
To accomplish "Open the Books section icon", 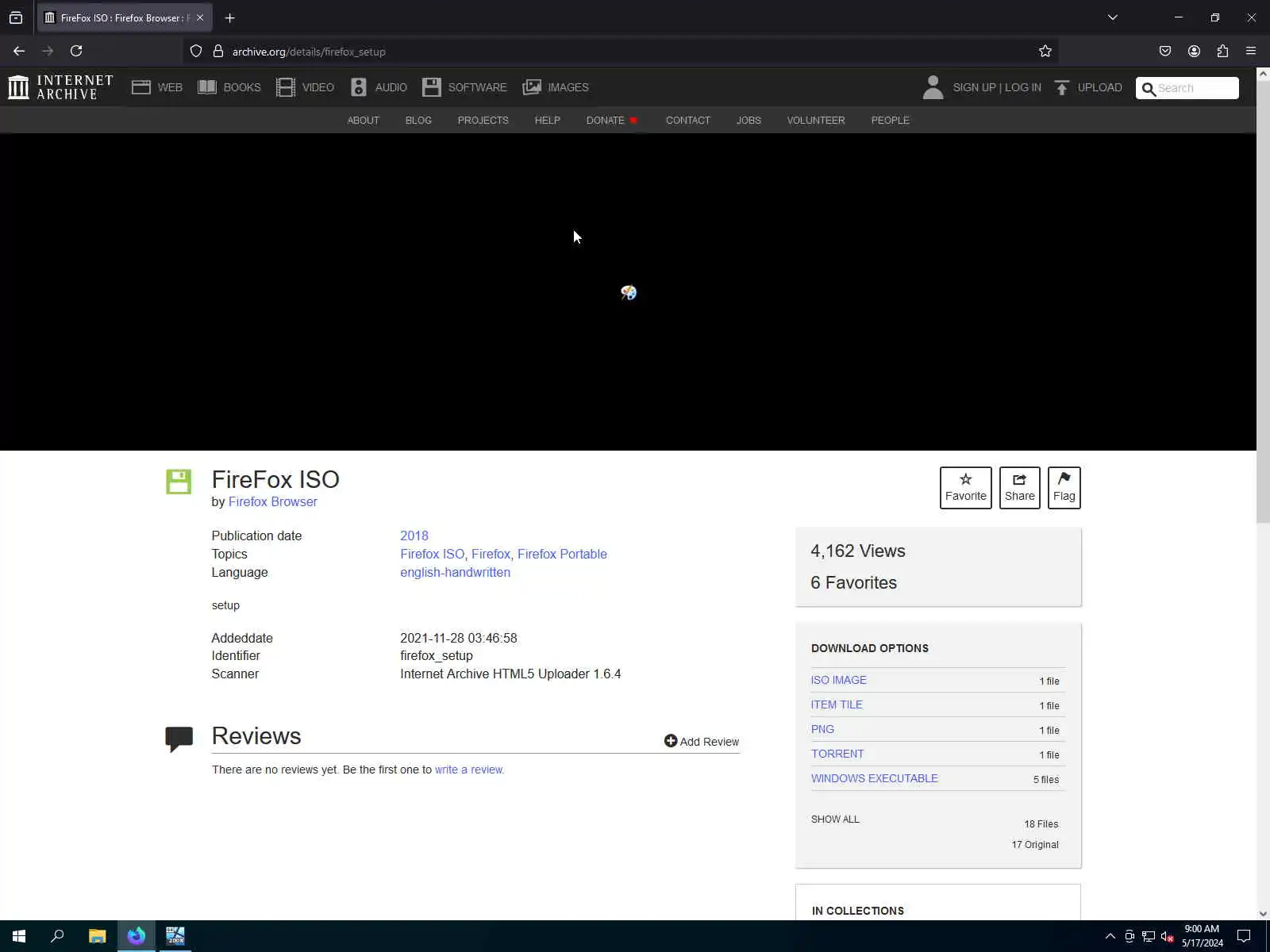I will [207, 87].
